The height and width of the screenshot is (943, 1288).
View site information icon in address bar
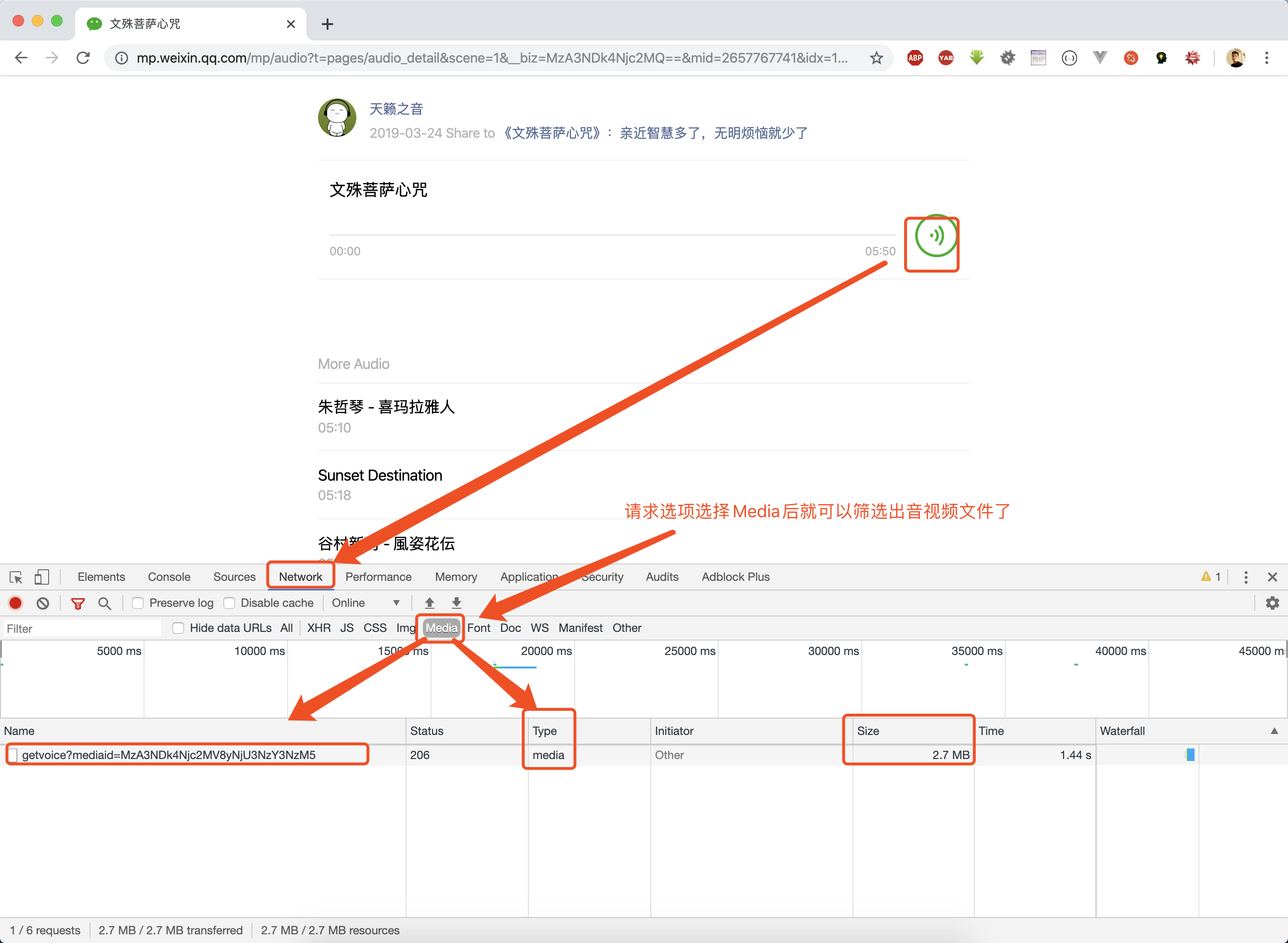click(121, 58)
